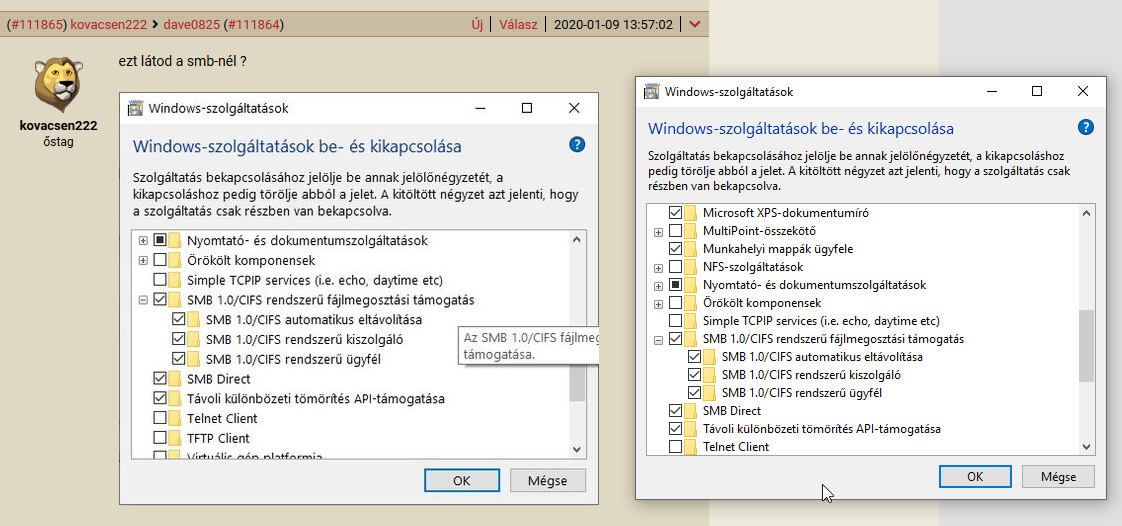Uncheck SMB Direct in left dialog
The width and height of the screenshot is (1122, 526).
tap(160, 378)
